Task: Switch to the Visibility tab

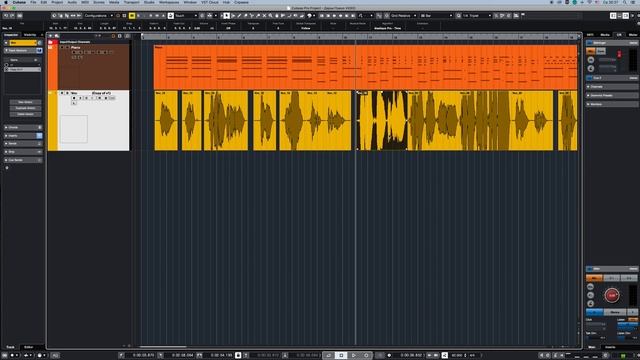Action: [30, 35]
